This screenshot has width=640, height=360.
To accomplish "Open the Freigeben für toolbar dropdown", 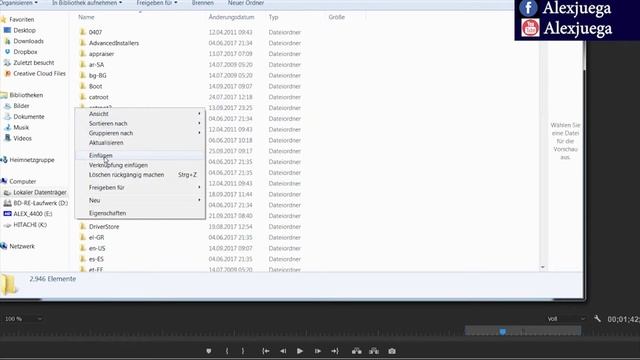I will (x=157, y=3).
